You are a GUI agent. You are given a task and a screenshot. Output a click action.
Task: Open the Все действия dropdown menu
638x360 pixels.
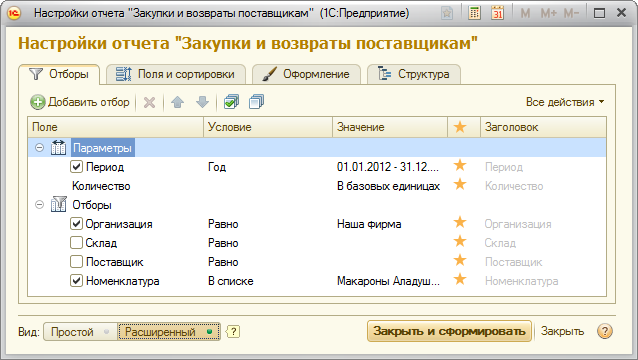point(565,102)
